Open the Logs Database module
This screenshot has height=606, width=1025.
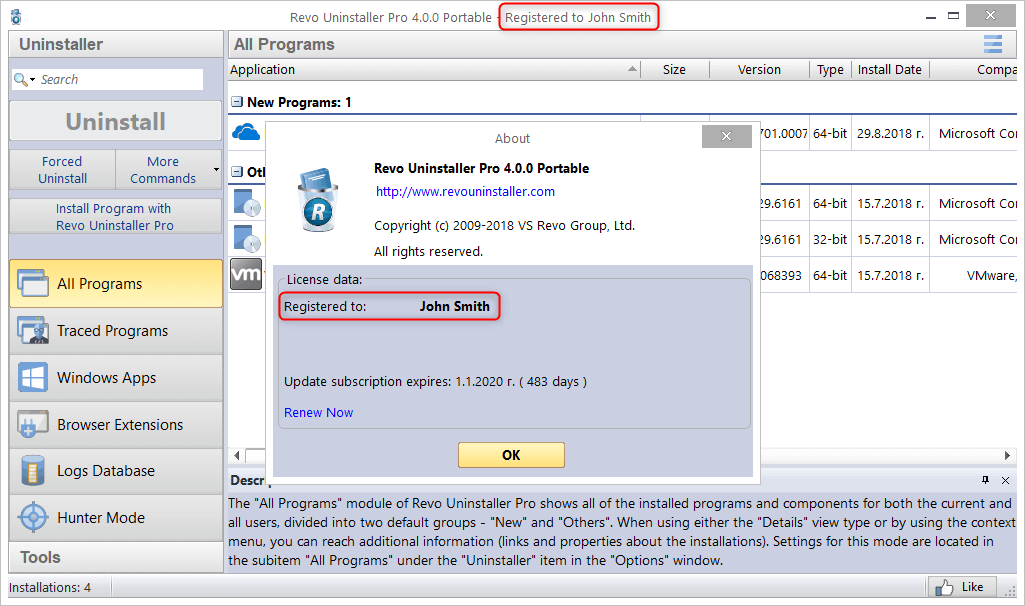[116, 471]
